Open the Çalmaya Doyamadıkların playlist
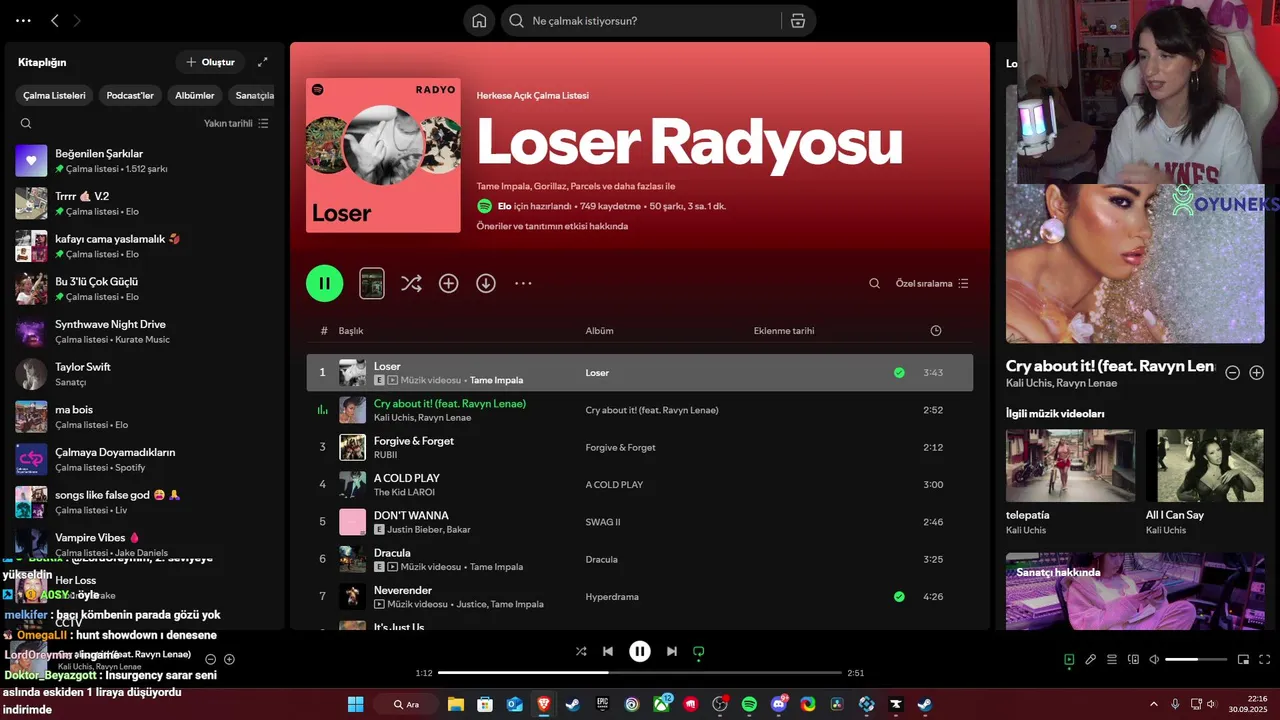 pos(145,460)
